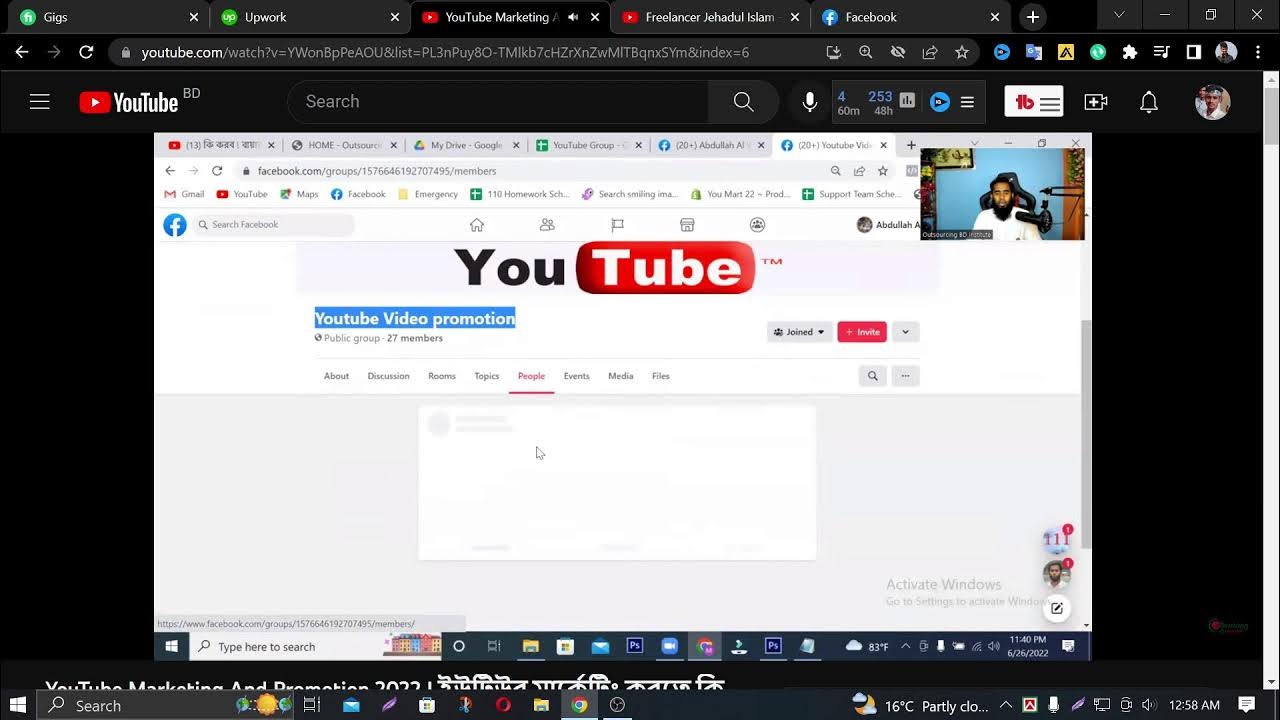Image resolution: width=1280 pixels, height=720 pixels.
Task: Start voice search with the microphone icon
Action: (810, 102)
